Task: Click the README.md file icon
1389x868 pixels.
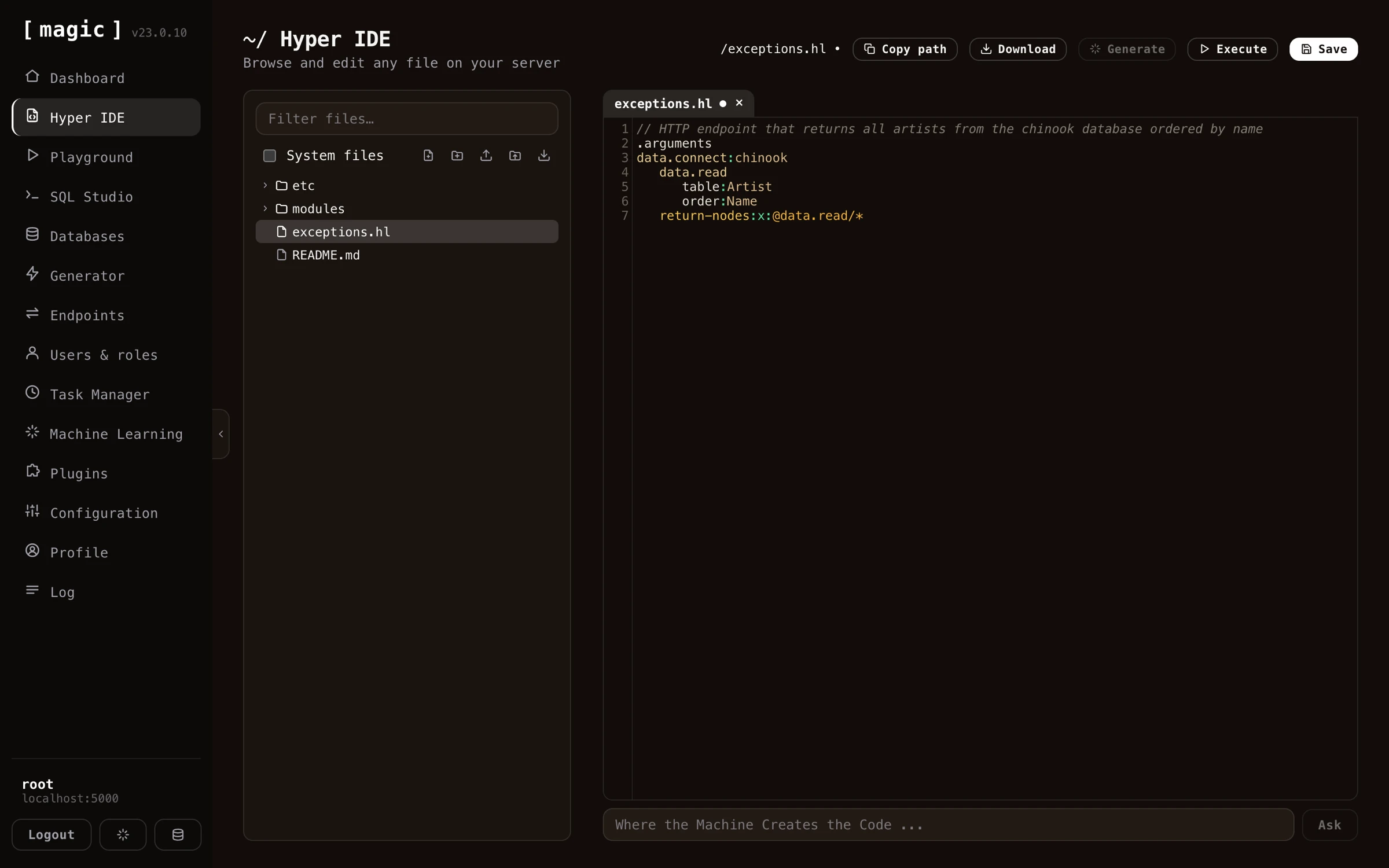Action: [282, 255]
